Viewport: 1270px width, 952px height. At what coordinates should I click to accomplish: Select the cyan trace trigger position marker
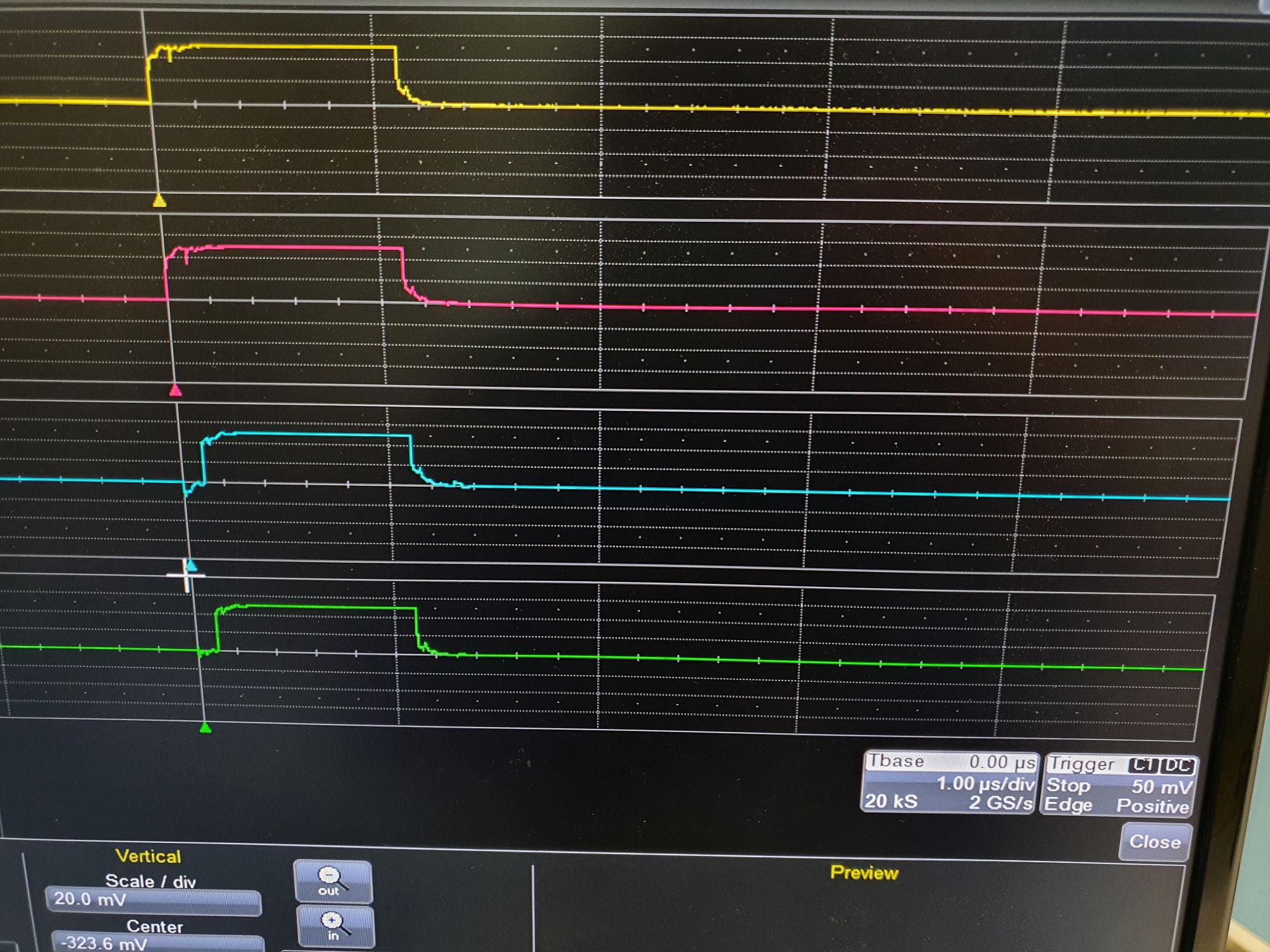(192, 565)
